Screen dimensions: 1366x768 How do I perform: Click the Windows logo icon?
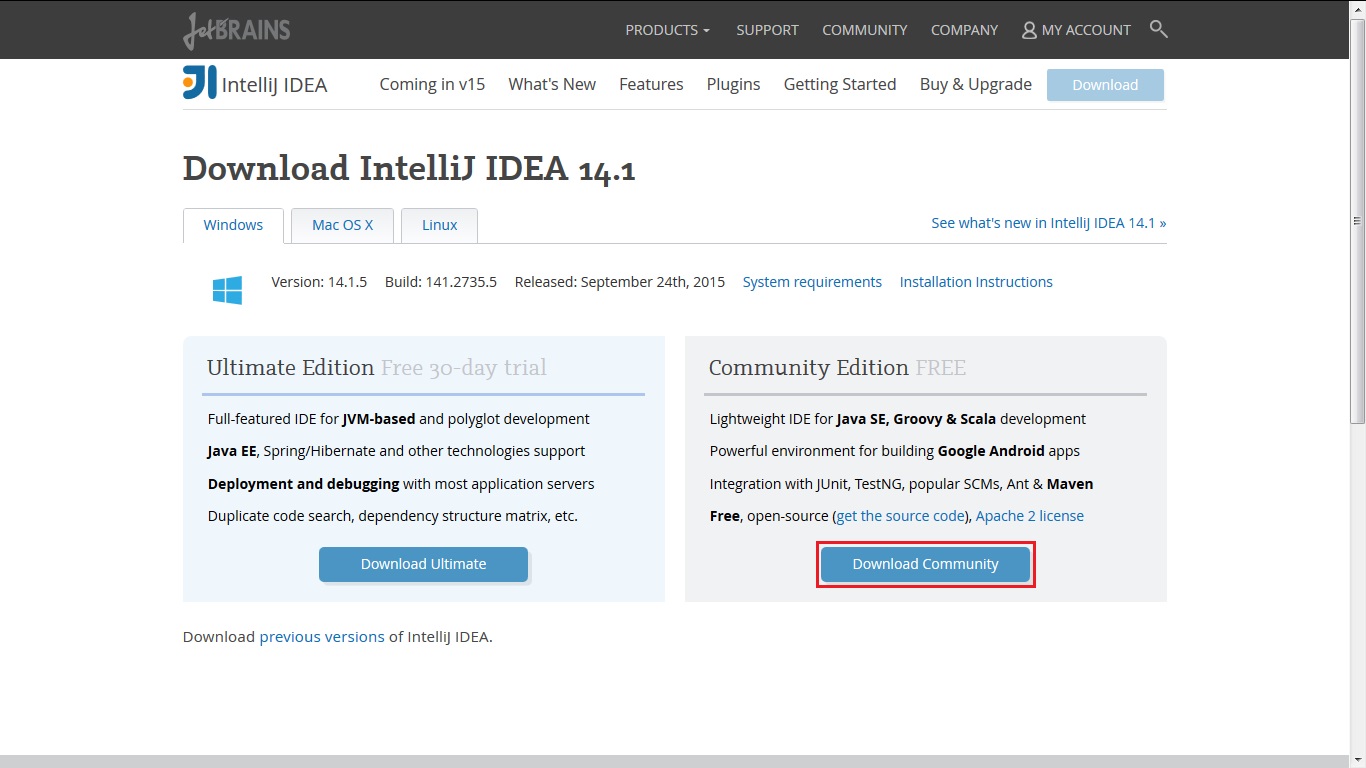227,290
